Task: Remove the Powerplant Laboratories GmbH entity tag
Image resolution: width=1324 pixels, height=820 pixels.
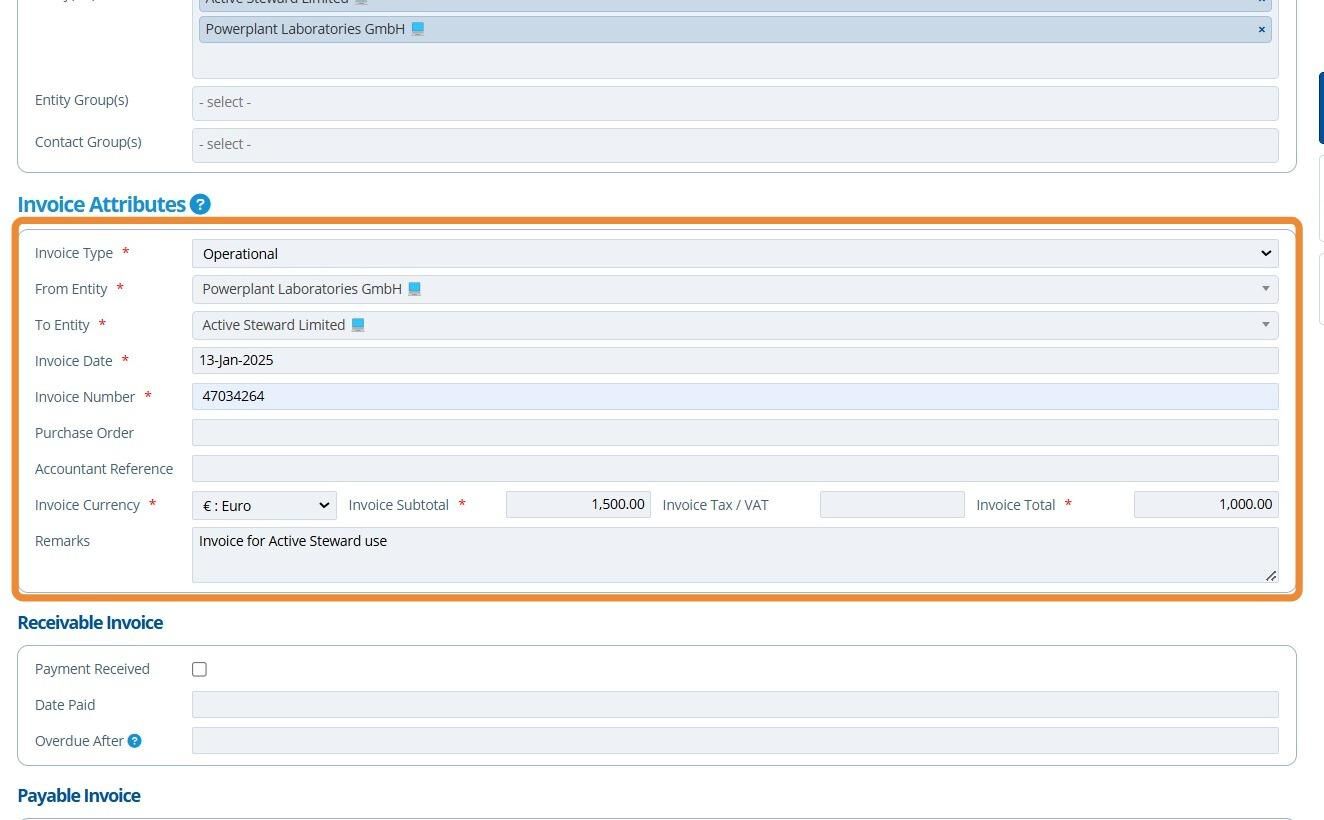Action: click(x=1261, y=29)
